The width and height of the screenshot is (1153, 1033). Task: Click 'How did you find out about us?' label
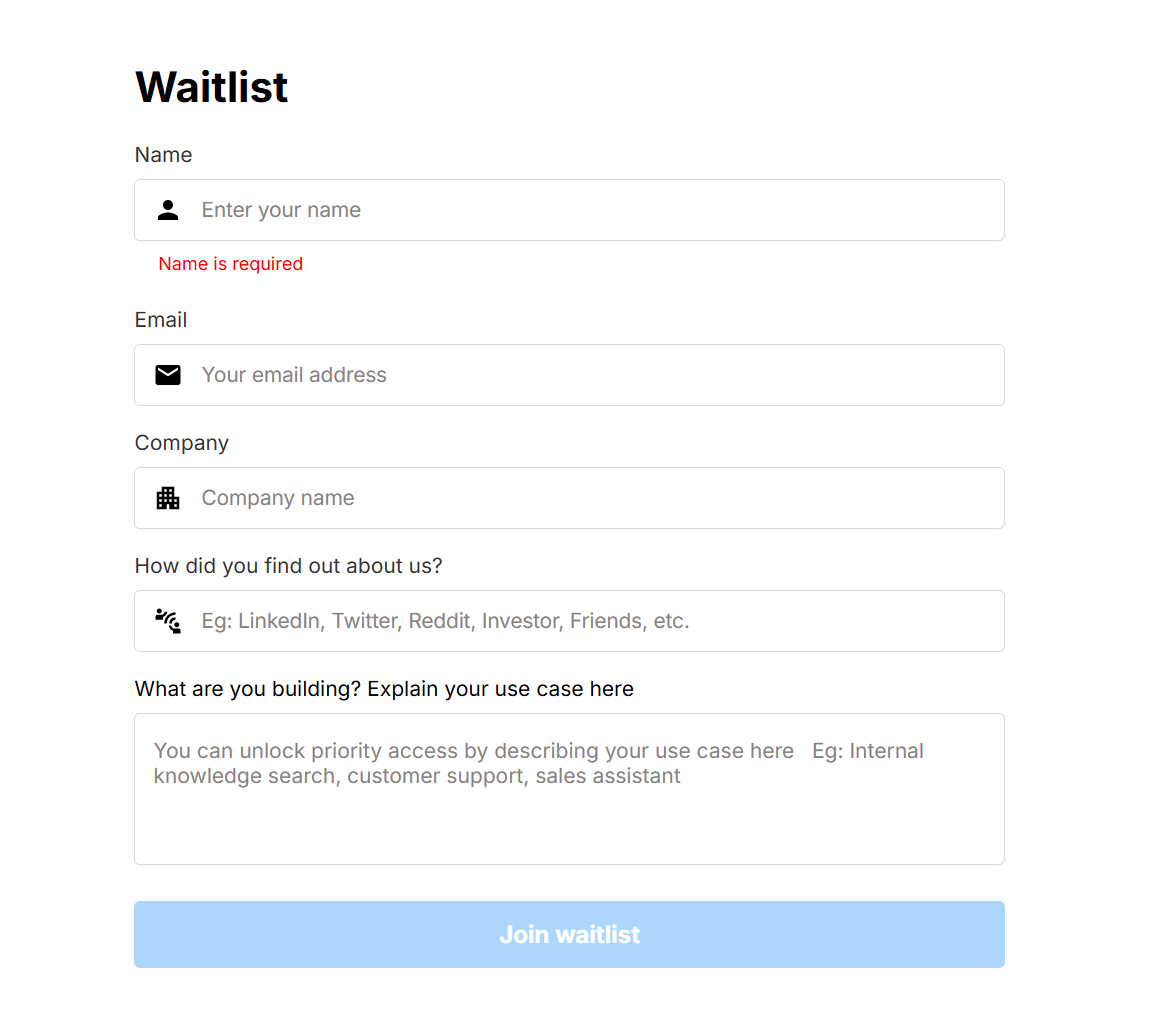[288, 566]
